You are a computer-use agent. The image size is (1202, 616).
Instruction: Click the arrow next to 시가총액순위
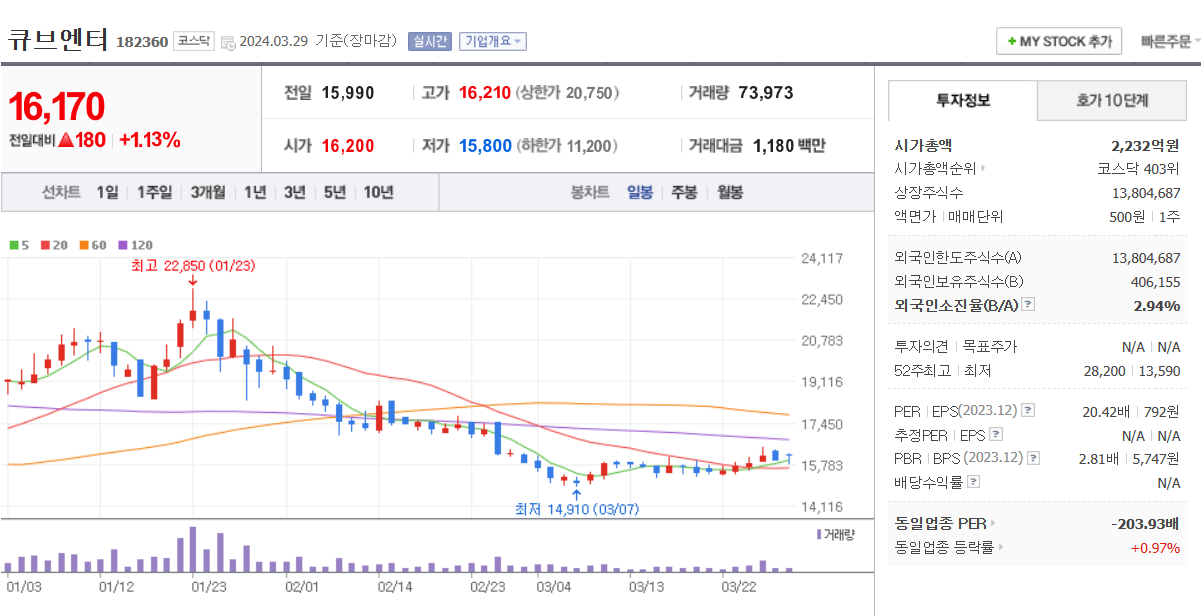click(x=983, y=169)
